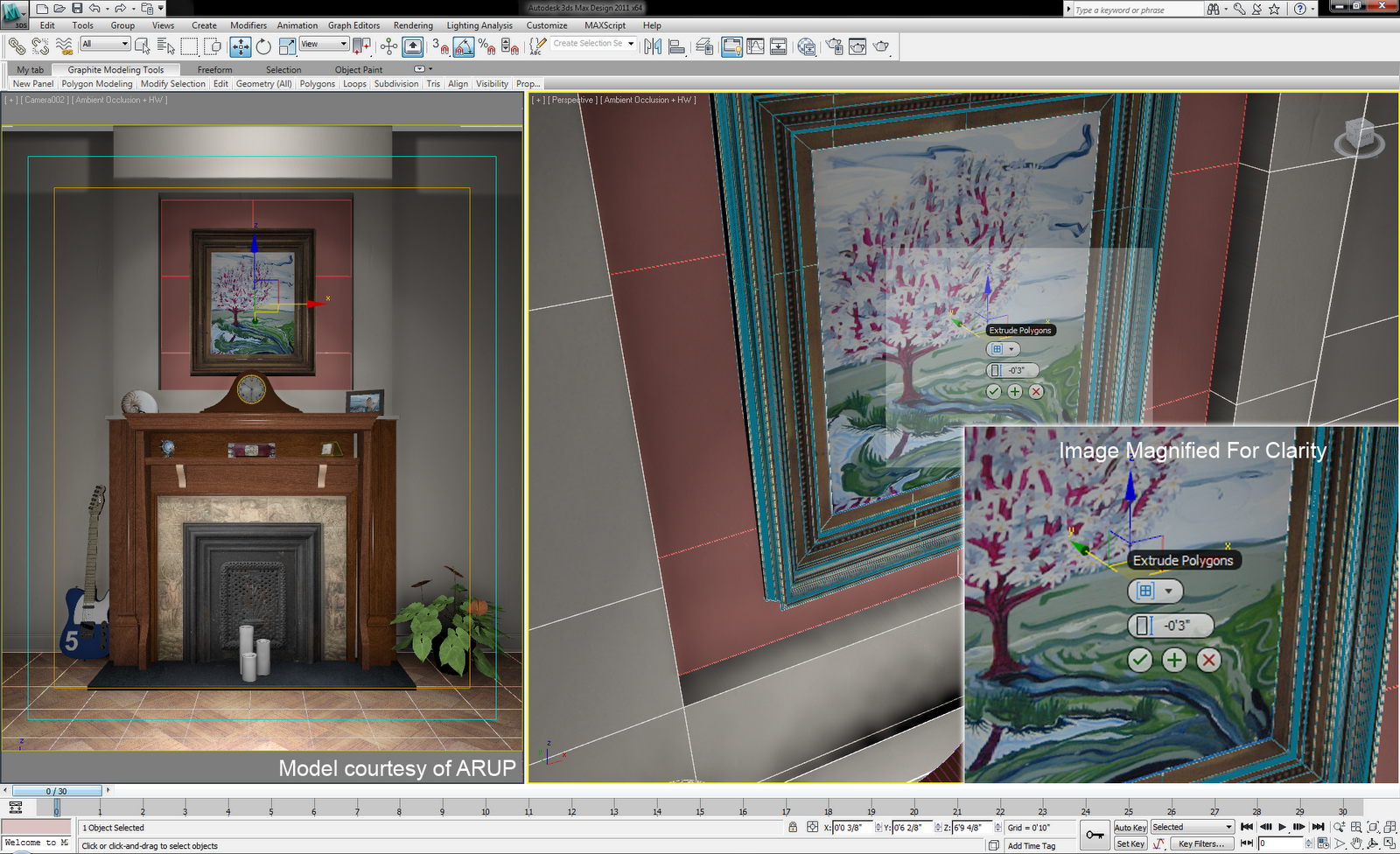Viewport: 1400px width, 854px height.
Task: Click the Set Keys large key button
Action: [x=1095, y=835]
